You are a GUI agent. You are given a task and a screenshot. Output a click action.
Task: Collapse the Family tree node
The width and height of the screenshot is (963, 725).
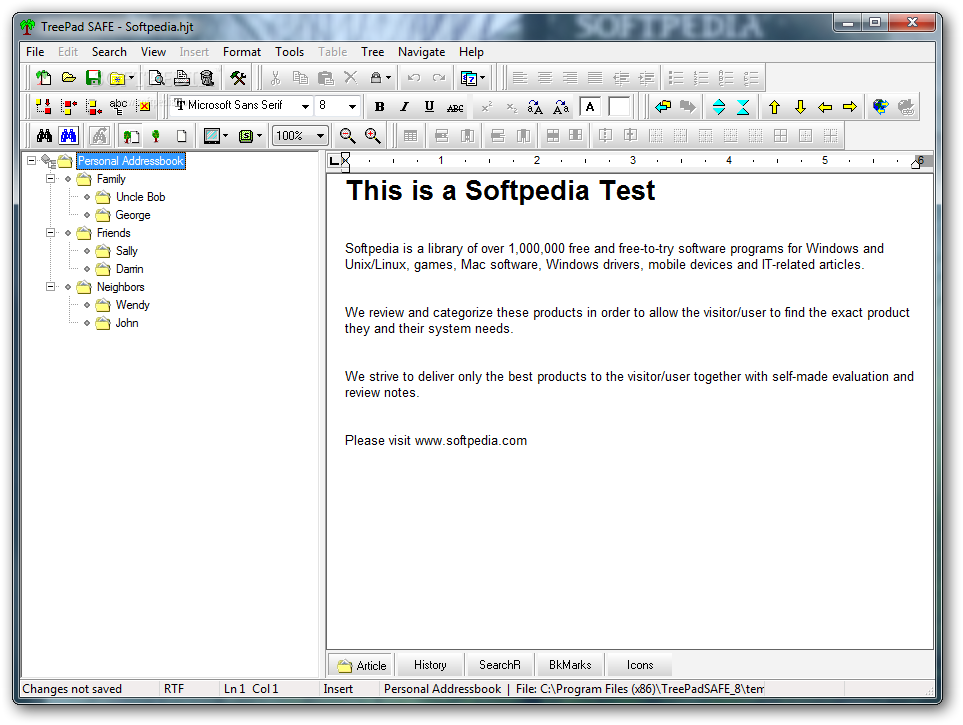(51, 179)
